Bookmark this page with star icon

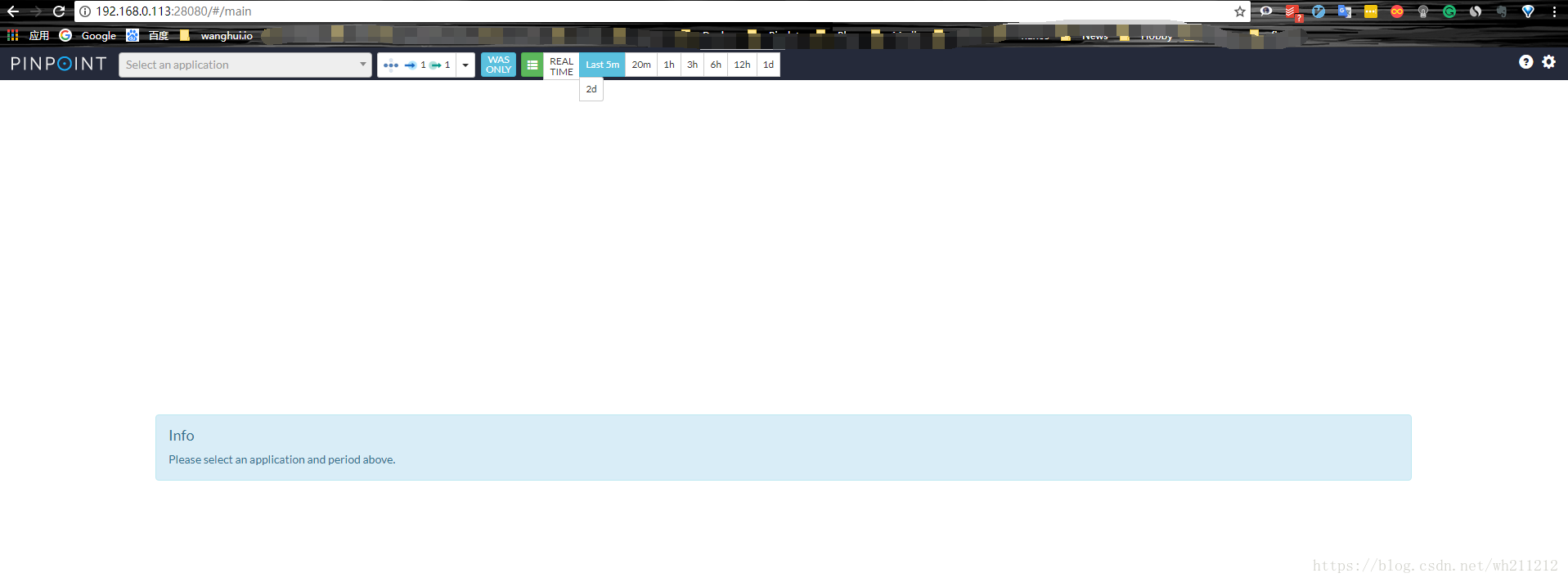1240,11
